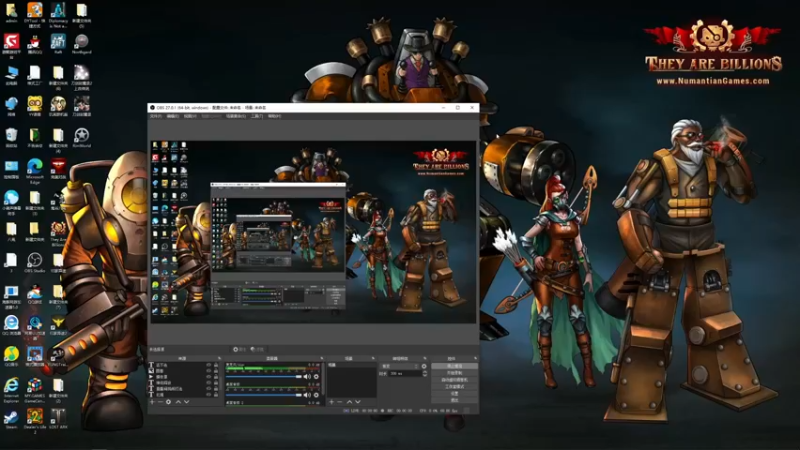Toggle lock of media source
This screenshot has width=800, height=450.
[x=216, y=377]
